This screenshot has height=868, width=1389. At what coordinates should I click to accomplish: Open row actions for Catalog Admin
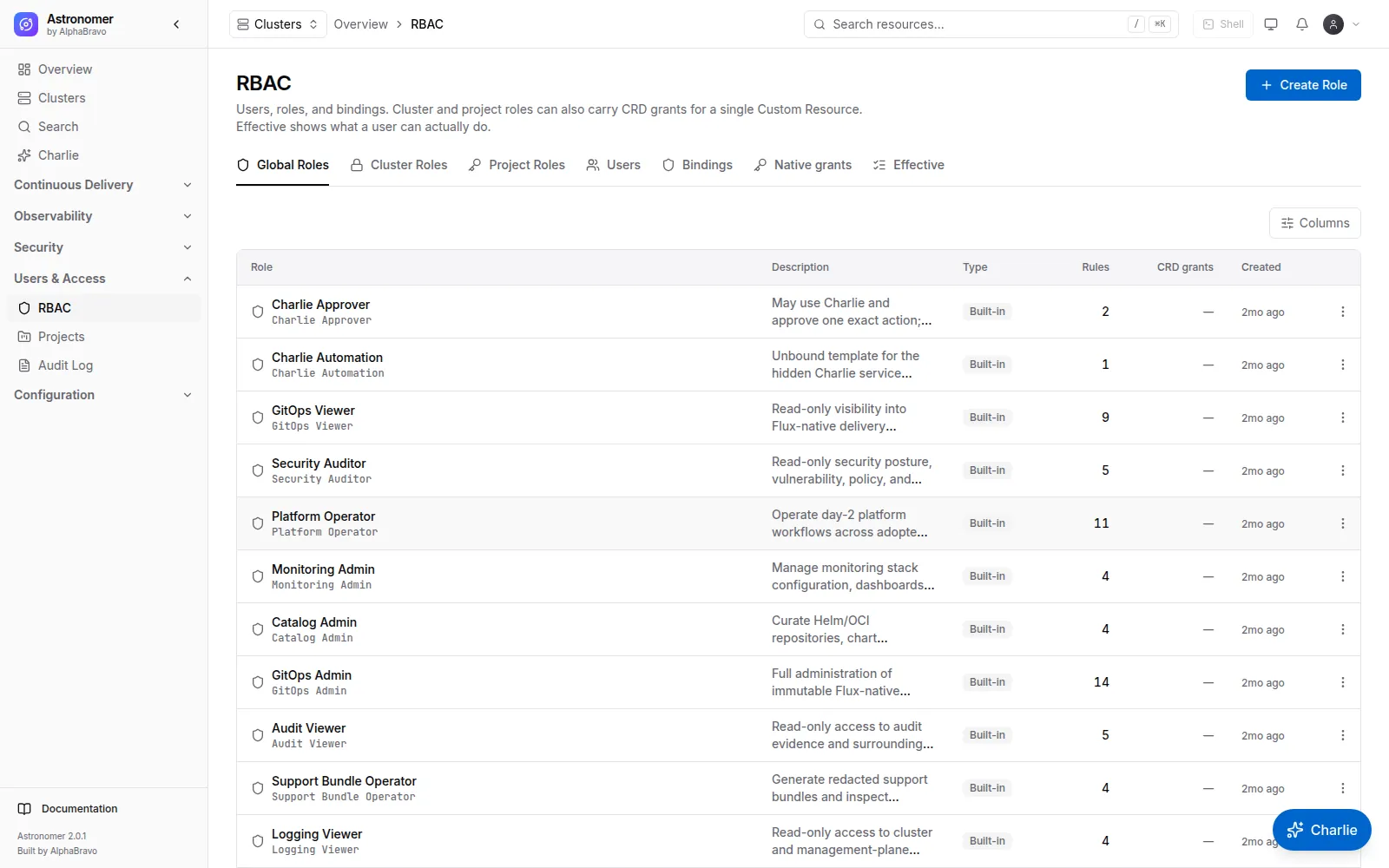(1343, 629)
